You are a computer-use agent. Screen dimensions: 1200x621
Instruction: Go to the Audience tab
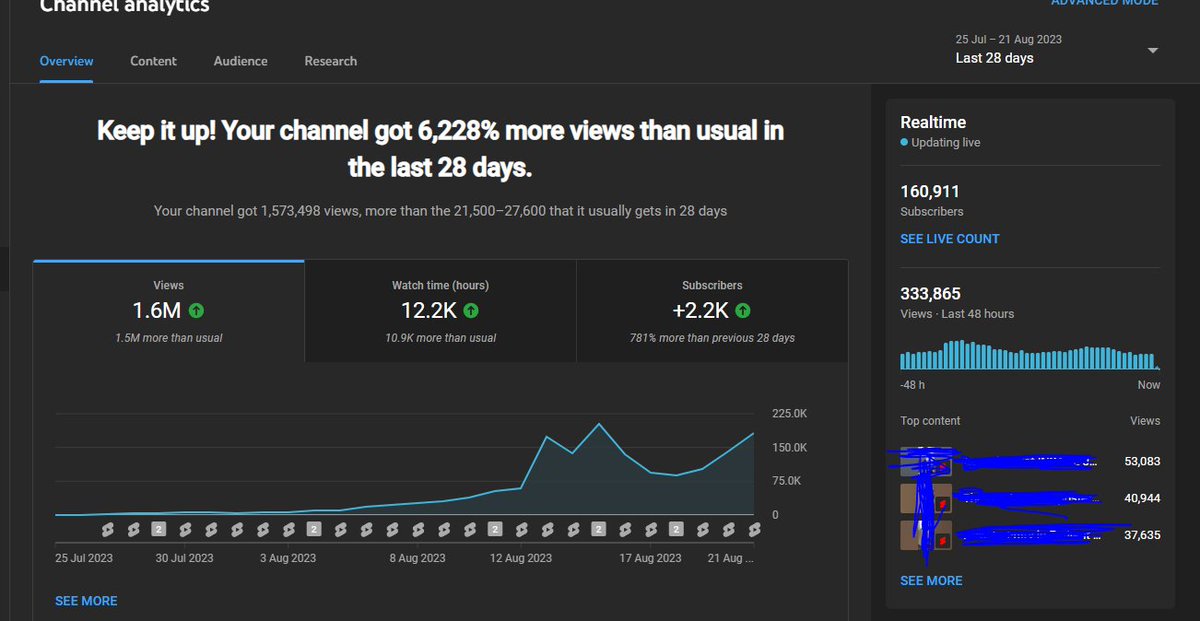(240, 61)
